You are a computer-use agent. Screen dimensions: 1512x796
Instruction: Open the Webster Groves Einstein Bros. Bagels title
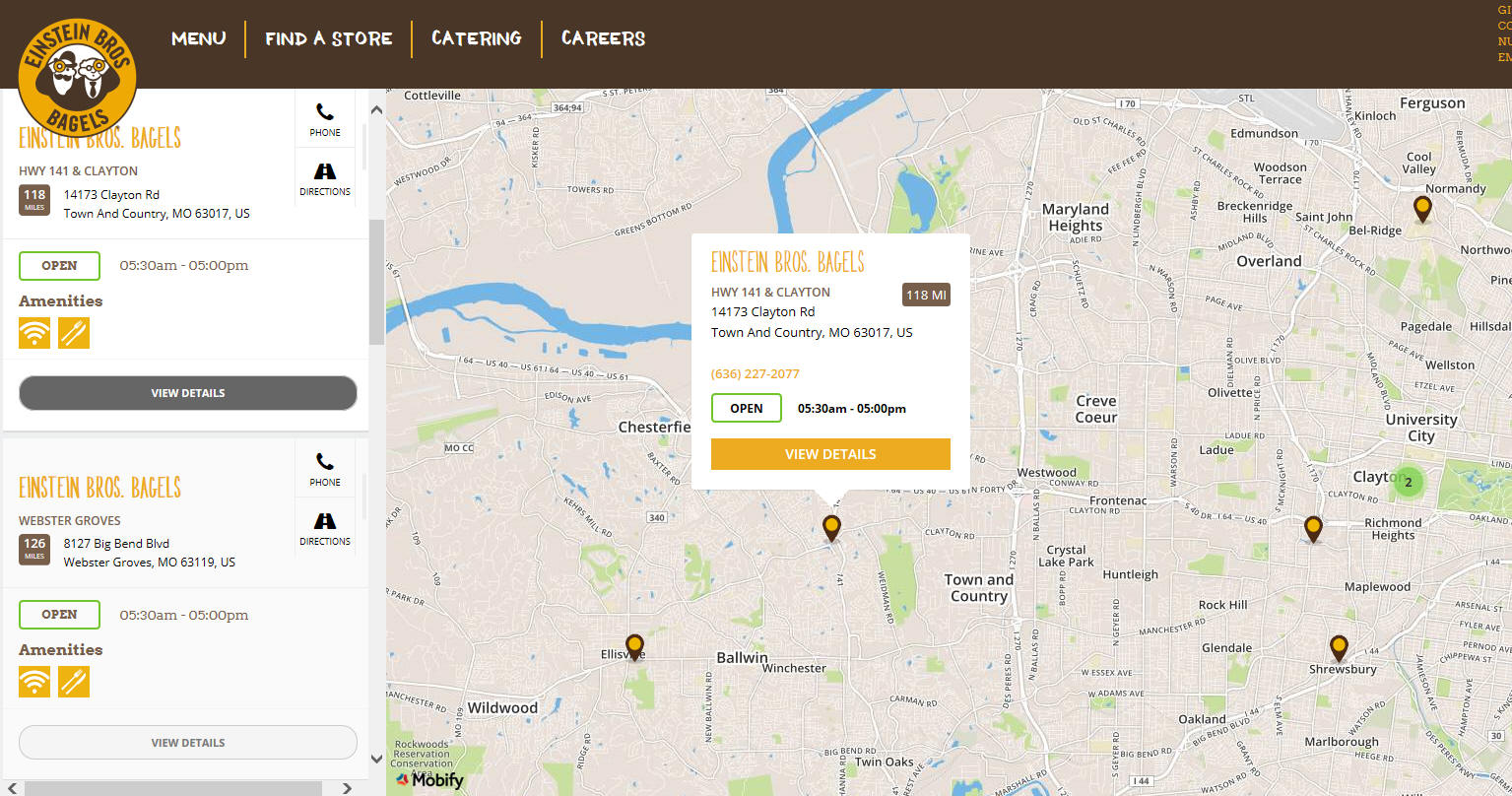pyautogui.click(x=100, y=488)
